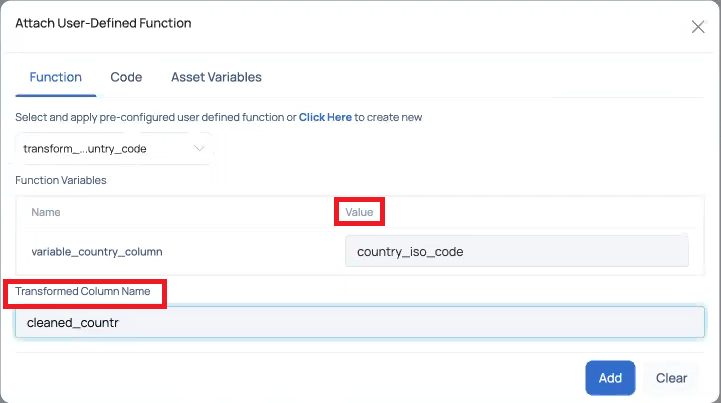The height and width of the screenshot is (403, 721).
Task: Open the transform_...untry_code function dropdown
Action: 114,149
